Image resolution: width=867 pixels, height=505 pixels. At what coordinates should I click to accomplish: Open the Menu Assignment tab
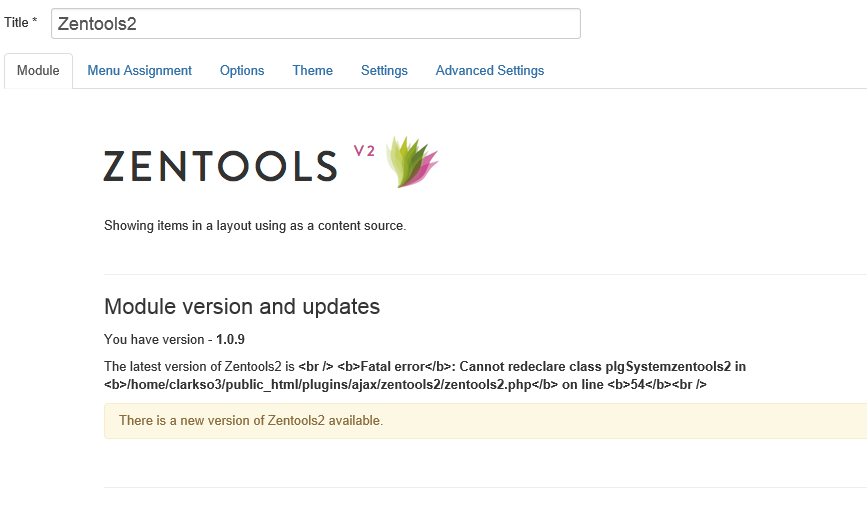tap(139, 71)
